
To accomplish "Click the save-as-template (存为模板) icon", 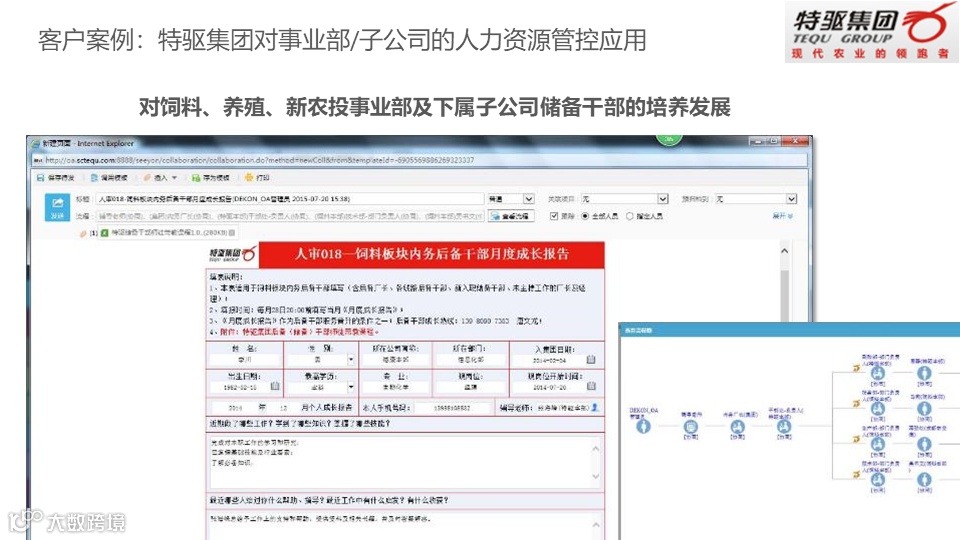I will (x=196, y=178).
